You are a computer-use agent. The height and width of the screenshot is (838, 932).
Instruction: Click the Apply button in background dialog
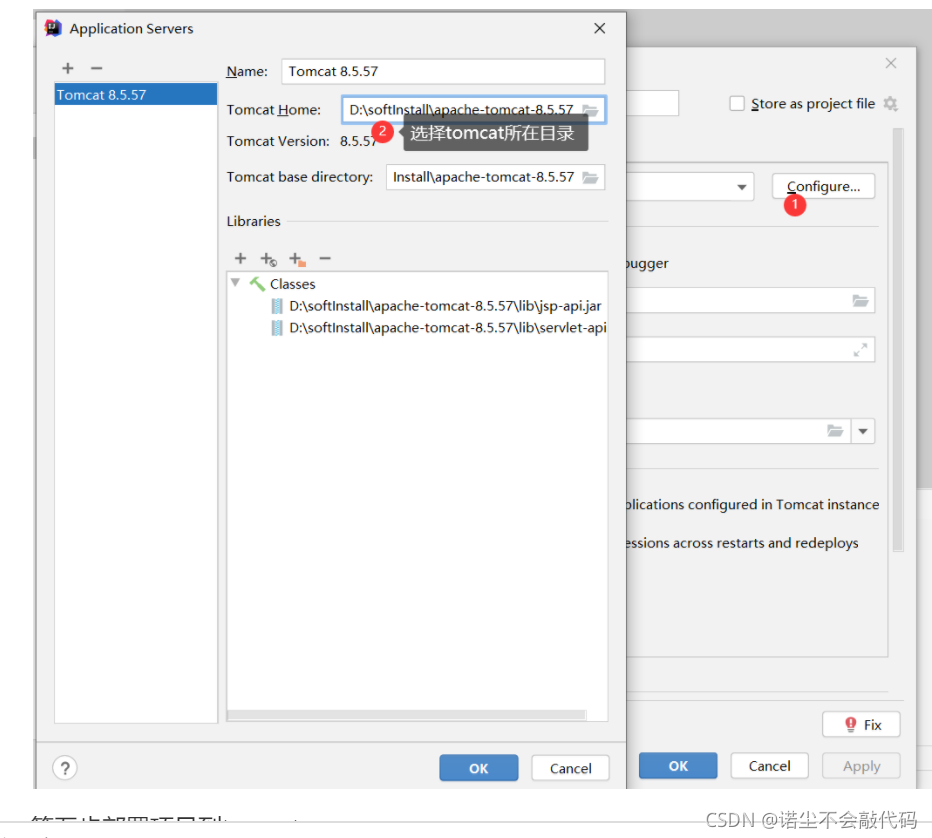click(x=861, y=765)
